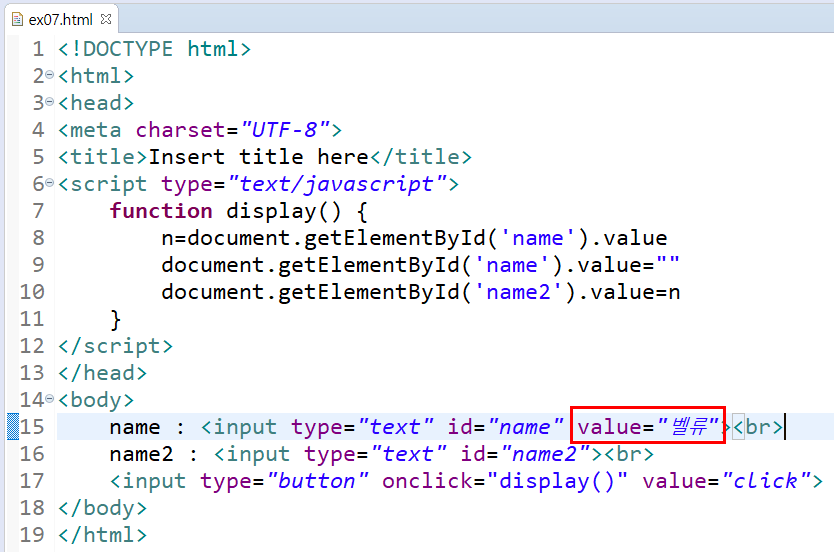
Task: Click the type="button" attribute on line 17
Action: tap(285, 481)
